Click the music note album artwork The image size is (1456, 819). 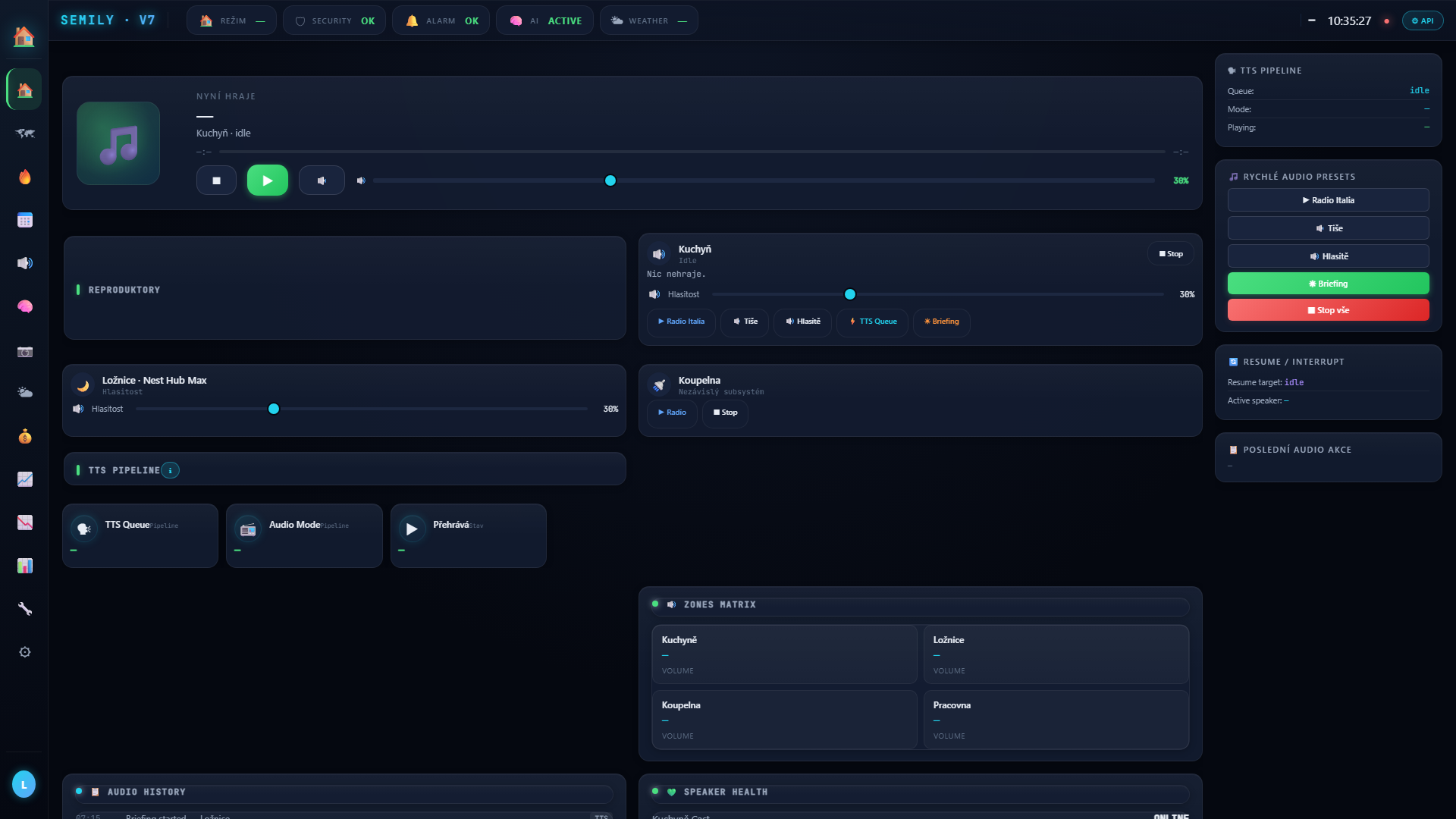(118, 143)
